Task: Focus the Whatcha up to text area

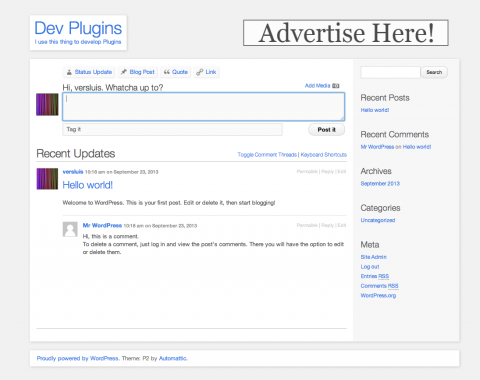Action: click(x=203, y=107)
